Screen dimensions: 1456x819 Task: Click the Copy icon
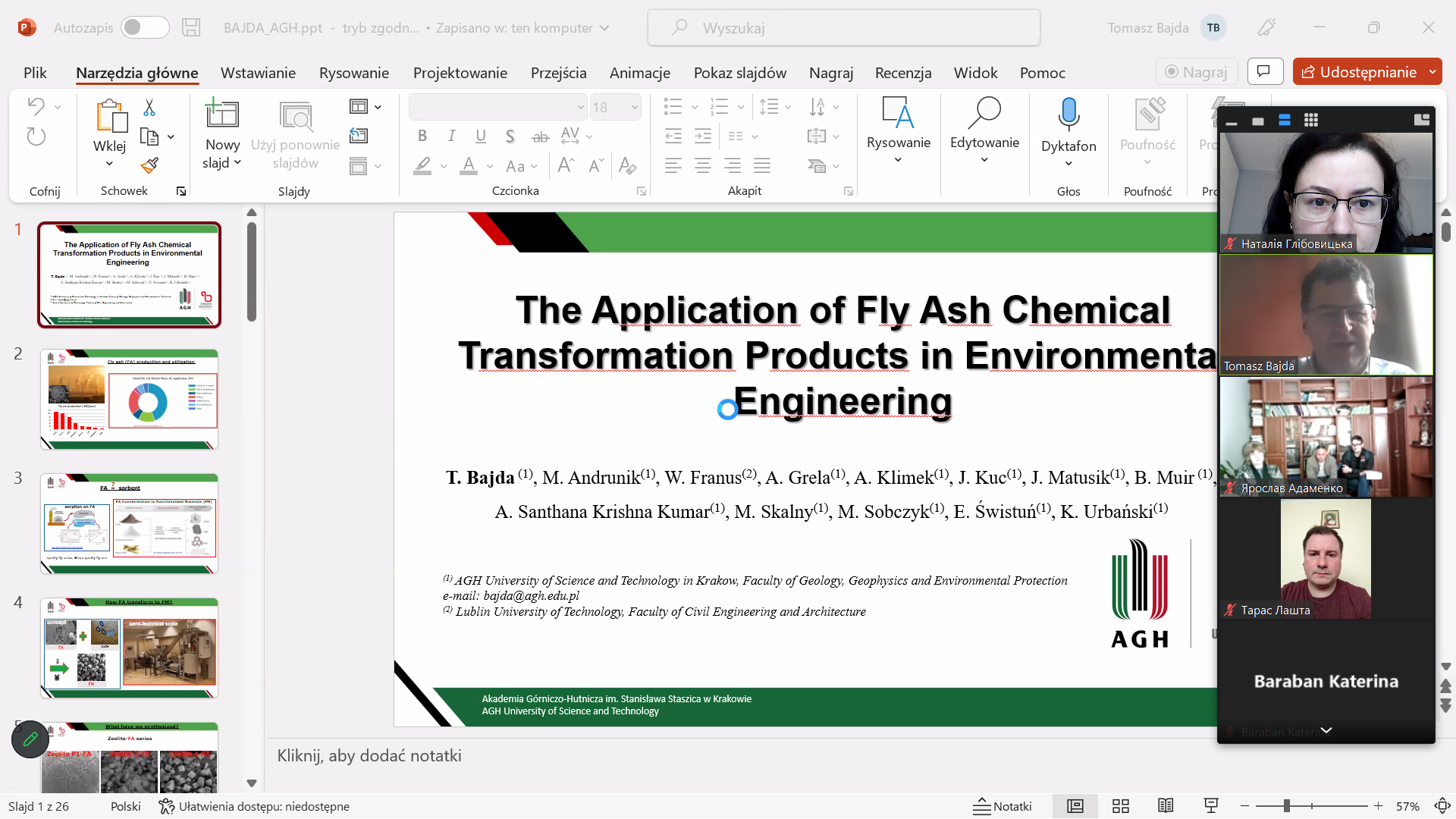coord(149,136)
